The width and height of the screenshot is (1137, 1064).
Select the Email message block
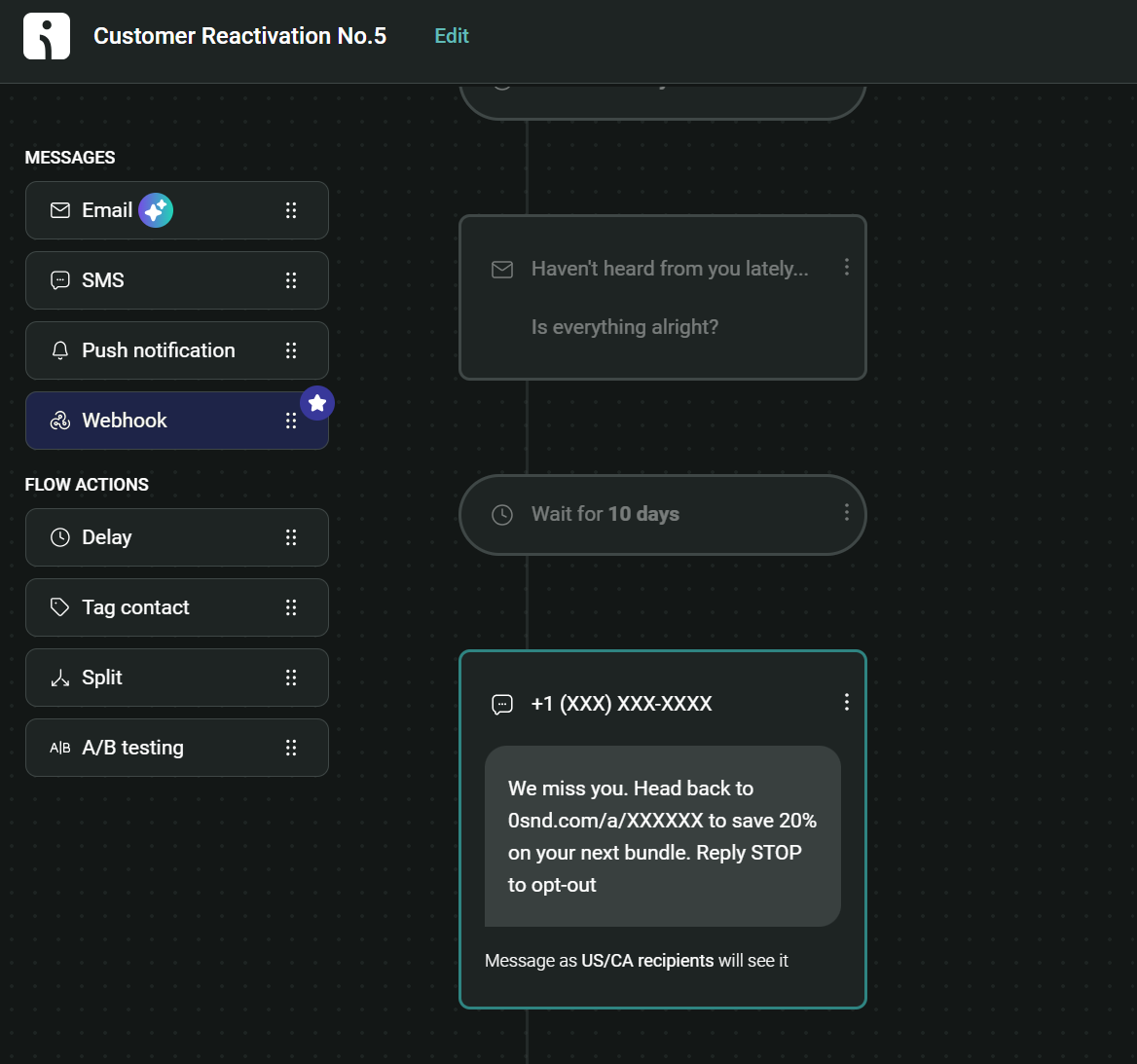pos(177,210)
